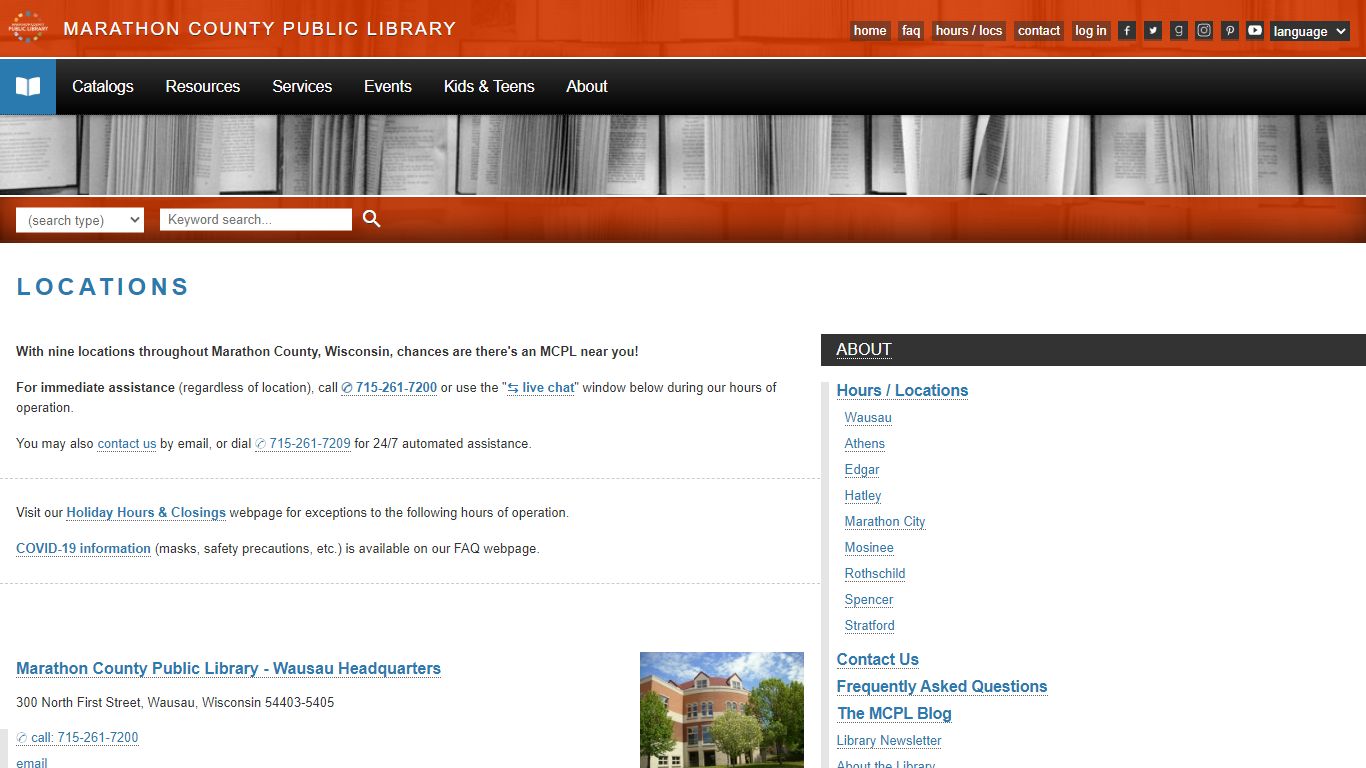Open the live chat link

point(541,388)
